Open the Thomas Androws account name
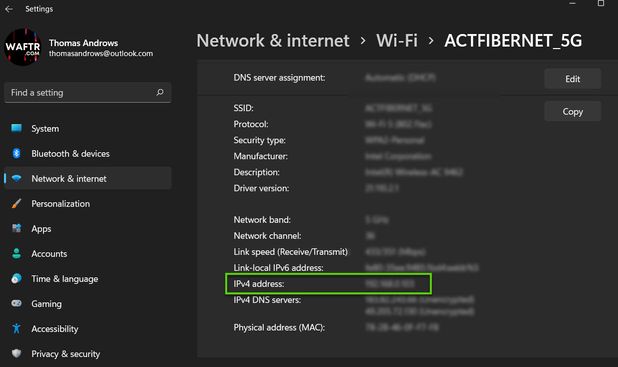 click(x=84, y=43)
